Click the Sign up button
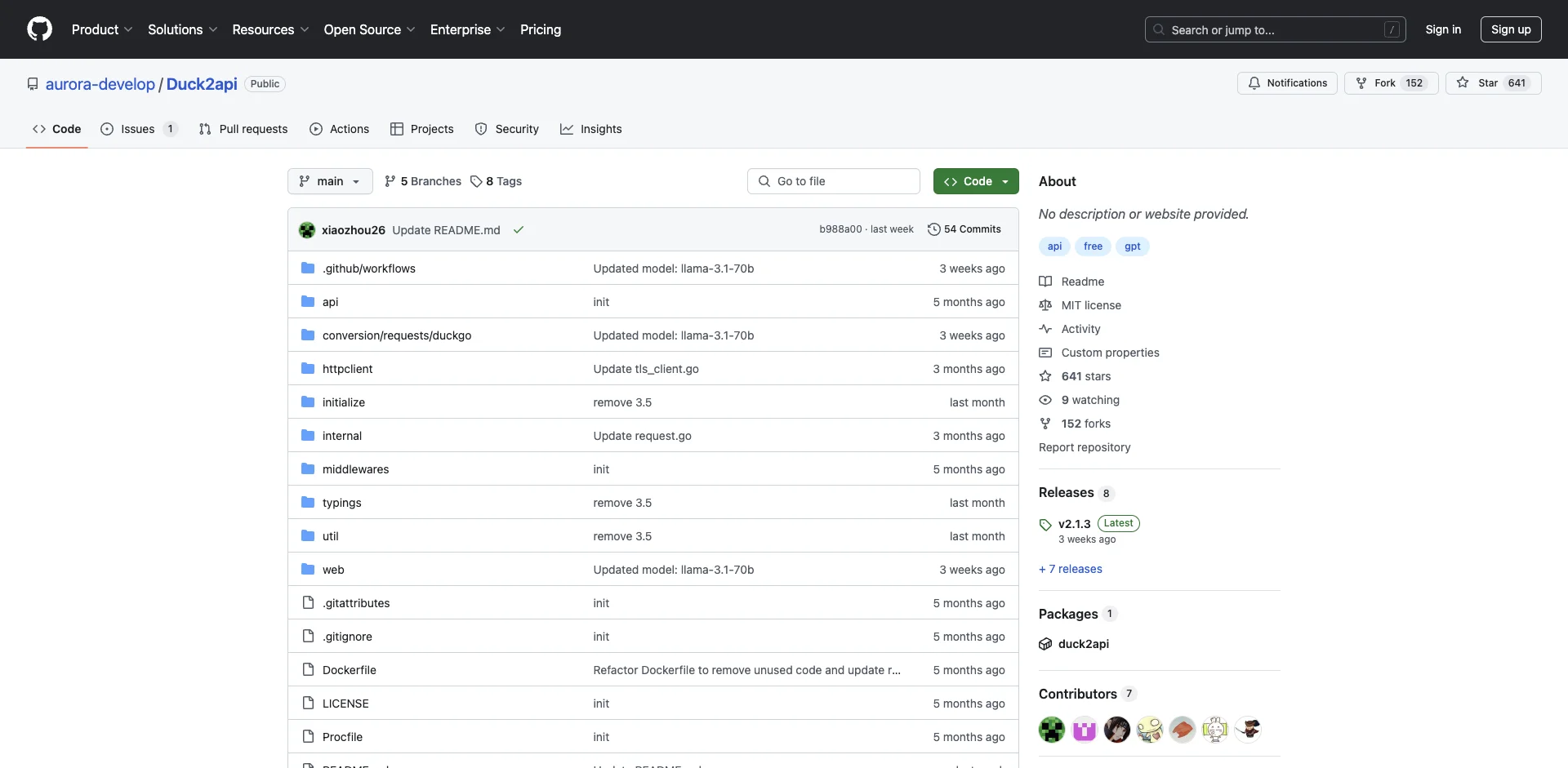The width and height of the screenshot is (1568, 768). click(x=1511, y=29)
